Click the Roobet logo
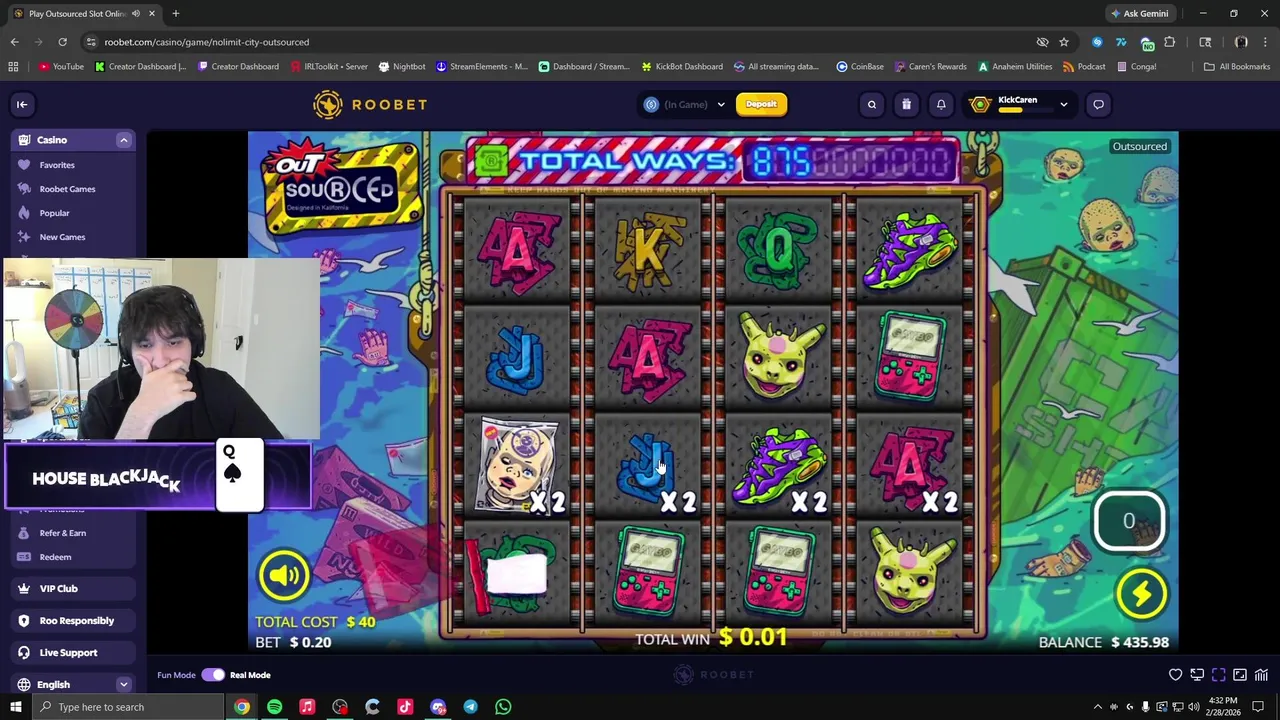1280x720 pixels. 370,104
